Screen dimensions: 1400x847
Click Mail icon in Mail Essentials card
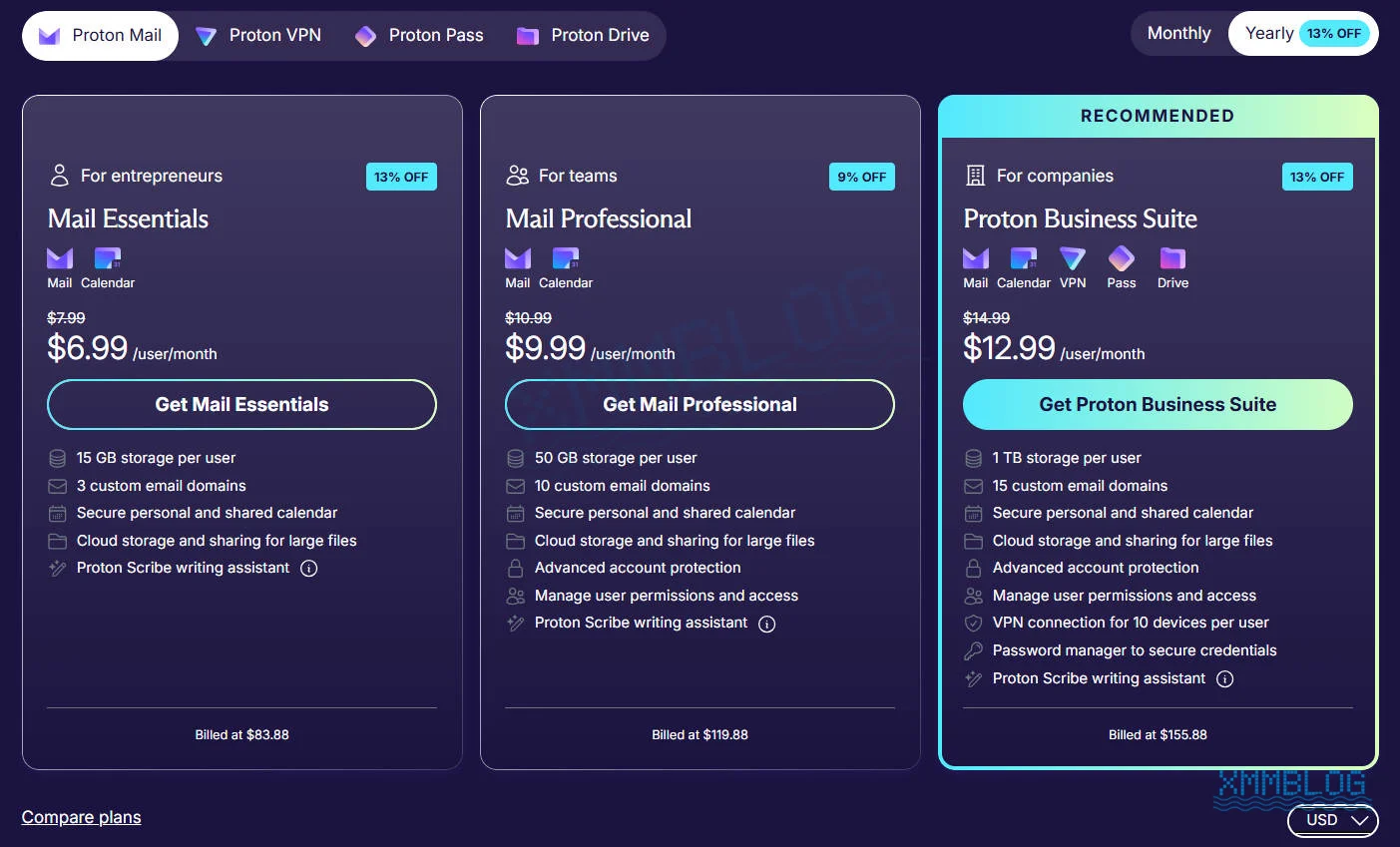(x=60, y=258)
